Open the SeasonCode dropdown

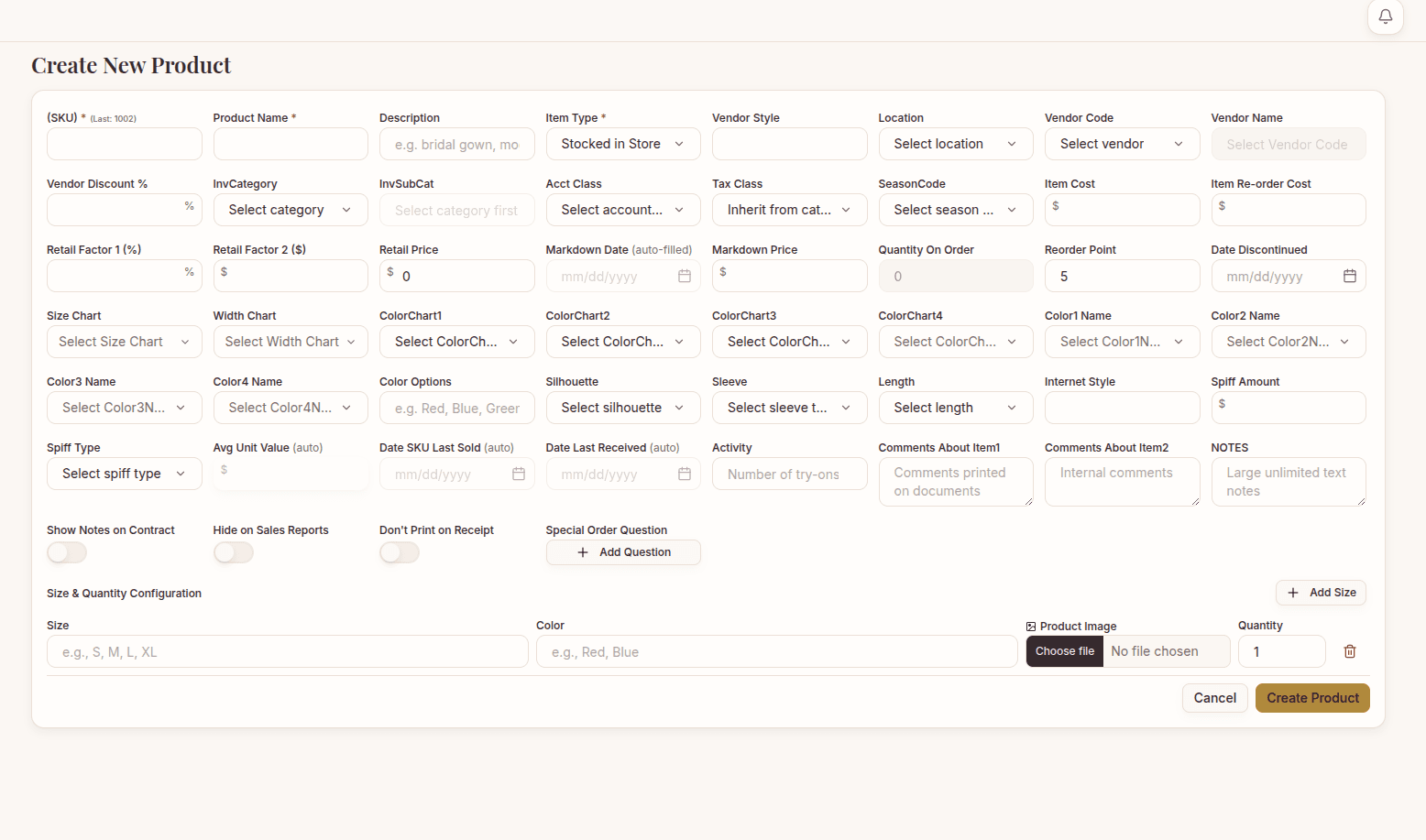[956, 210]
